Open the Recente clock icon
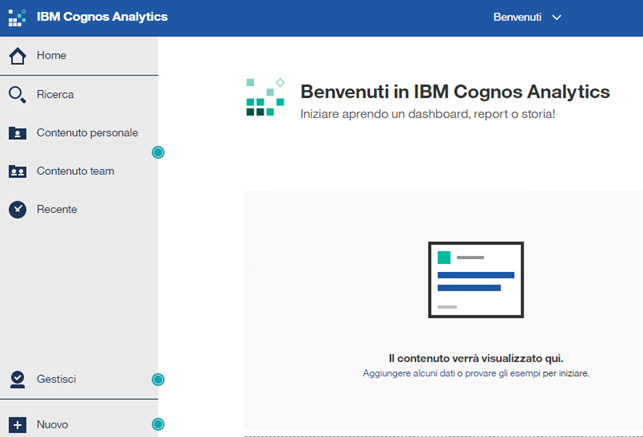The height and width of the screenshot is (437, 643). [17, 209]
